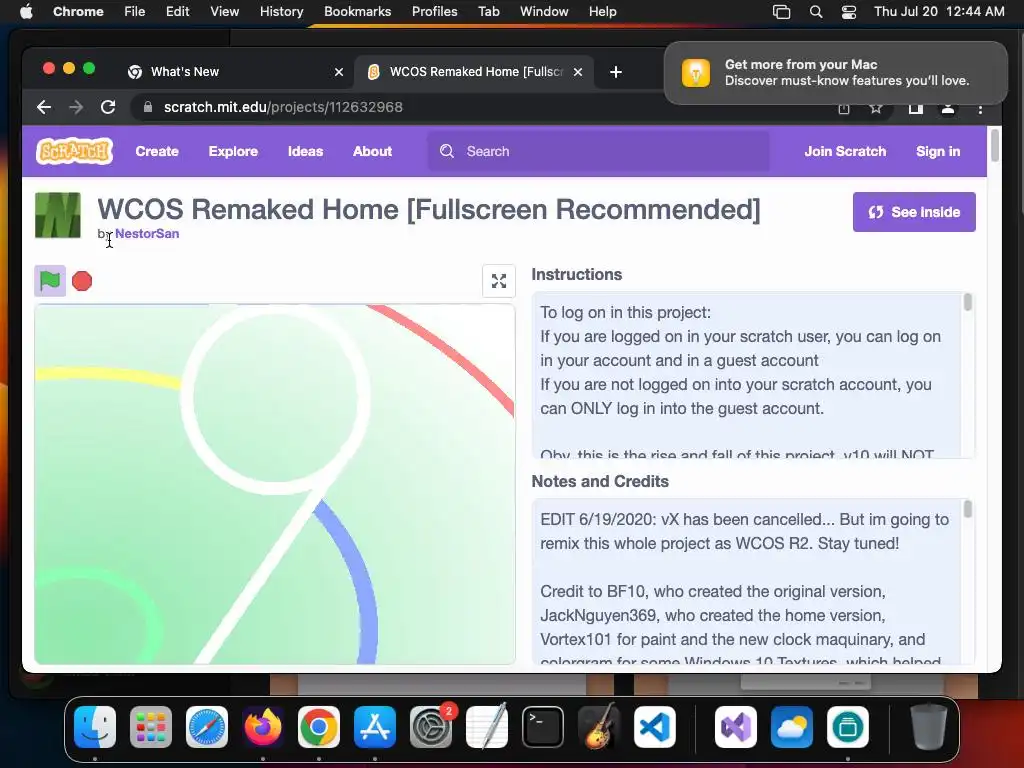Open Finder from the Dock

click(x=95, y=727)
